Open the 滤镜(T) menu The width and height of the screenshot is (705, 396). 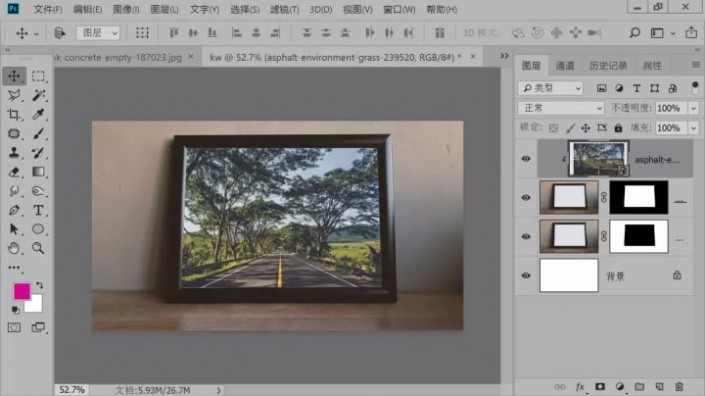pos(284,9)
